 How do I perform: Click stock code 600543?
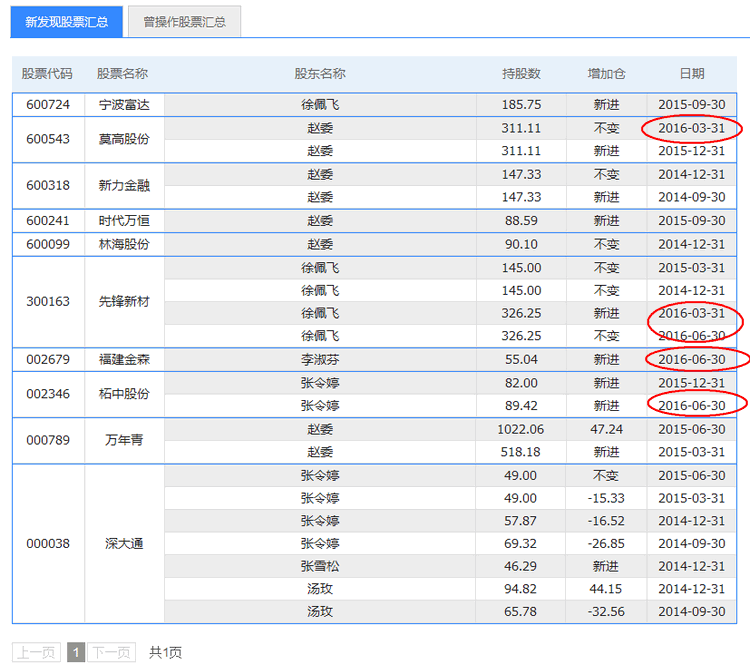(48, 139)
